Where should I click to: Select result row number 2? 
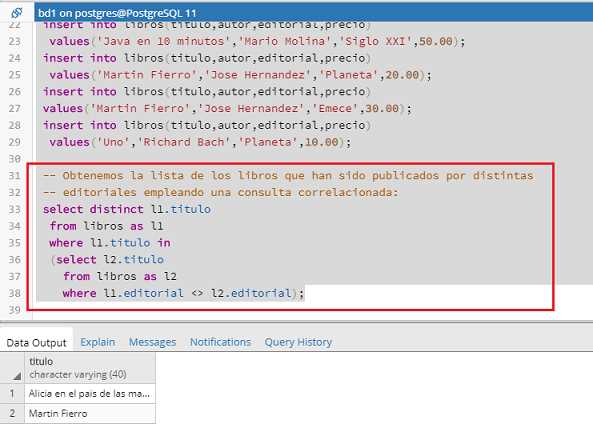click(x=12, y=413)
